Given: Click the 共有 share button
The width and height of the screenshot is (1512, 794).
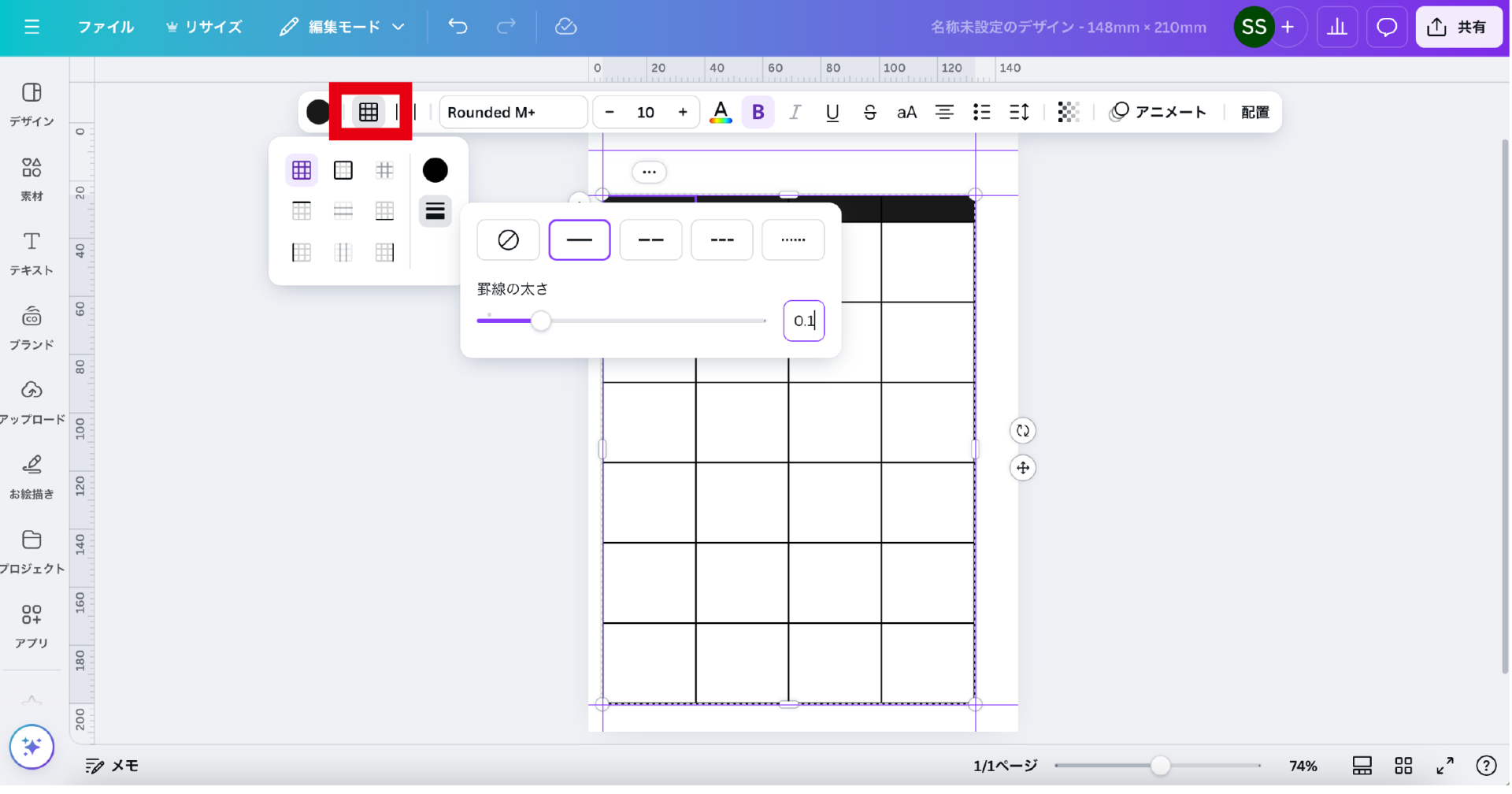Looking at the screenshot, I should pos(1458,27).
